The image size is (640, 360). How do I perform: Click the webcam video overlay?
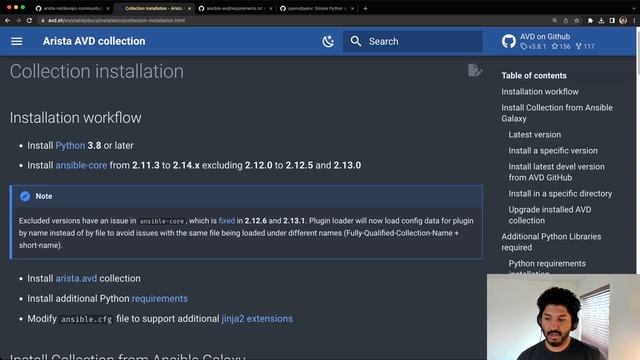[x=563, y=317]
